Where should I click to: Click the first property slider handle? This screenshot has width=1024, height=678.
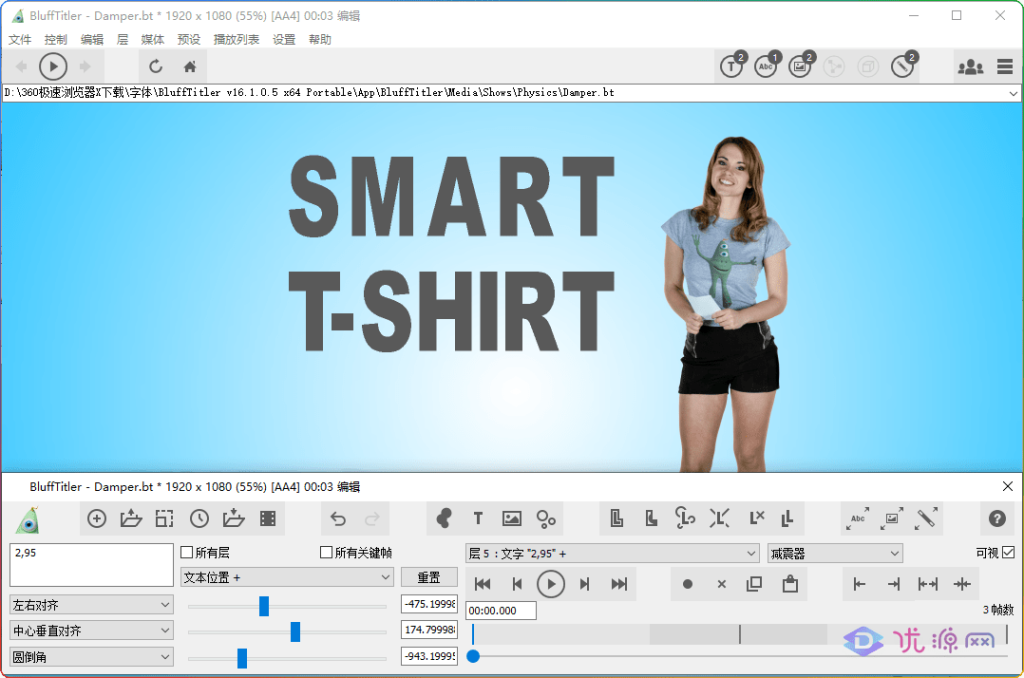[264, 605]
